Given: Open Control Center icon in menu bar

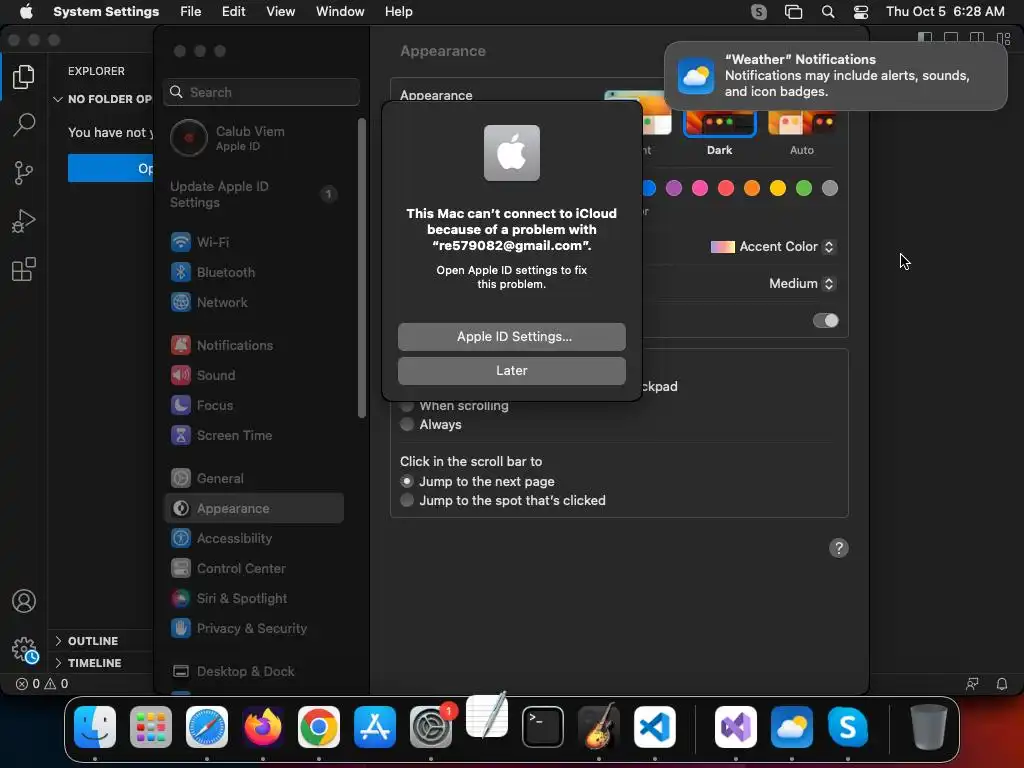Looking at the screenshot, I should click(x=861, y=12).
